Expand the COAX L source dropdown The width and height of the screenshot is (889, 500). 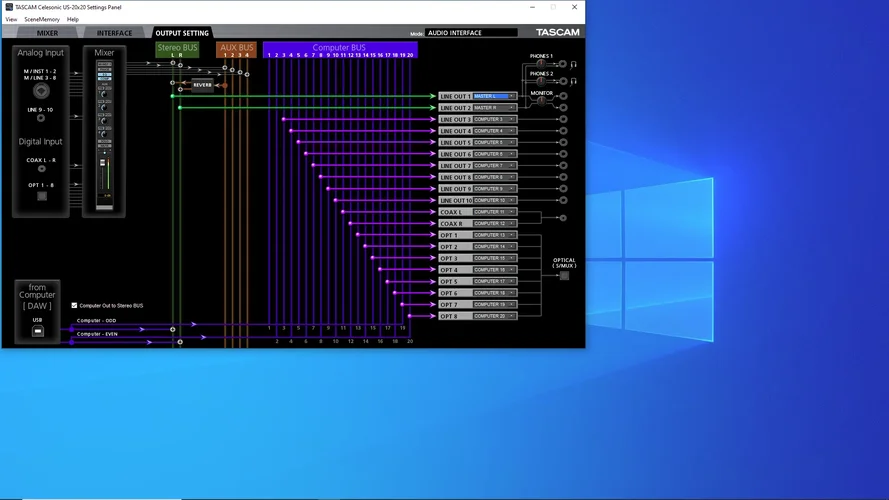(x=494, y=212)
